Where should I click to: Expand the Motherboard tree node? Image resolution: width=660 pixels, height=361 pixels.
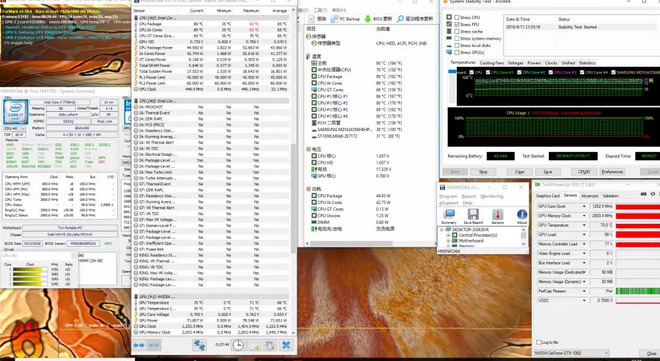click(x=448, y=241)
